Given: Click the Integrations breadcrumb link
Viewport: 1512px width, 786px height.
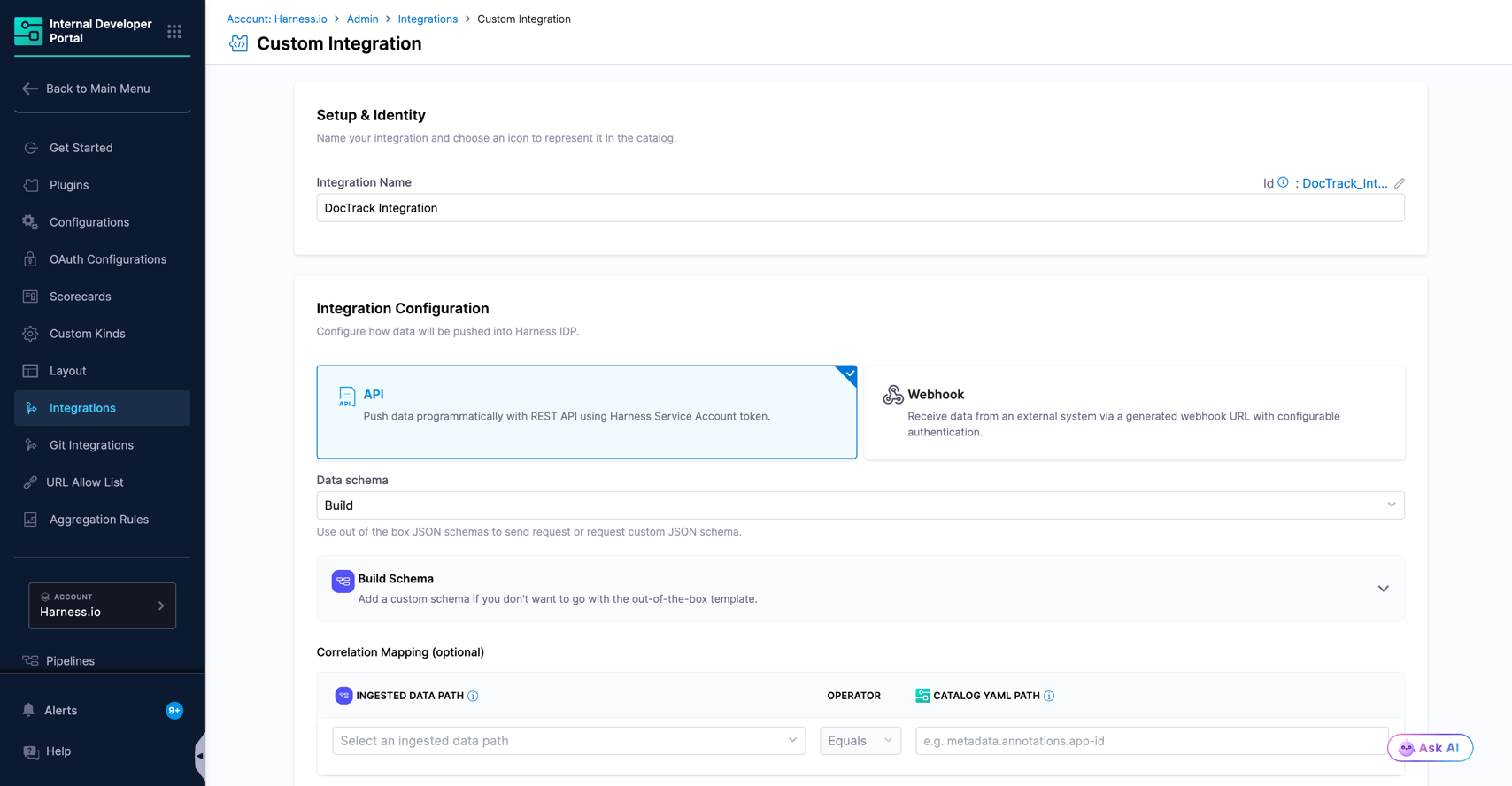Looking at the screenshot, I should 428,19.
